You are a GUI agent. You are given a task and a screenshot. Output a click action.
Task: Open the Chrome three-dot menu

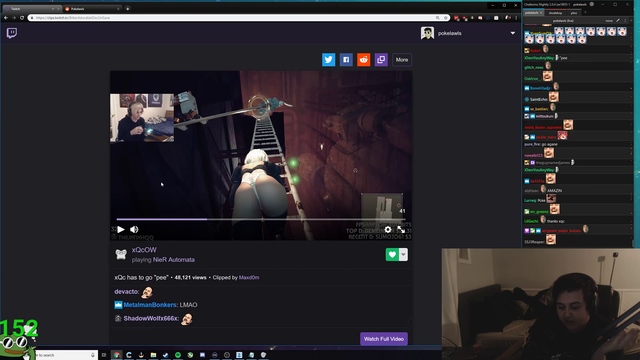[516, 18]
